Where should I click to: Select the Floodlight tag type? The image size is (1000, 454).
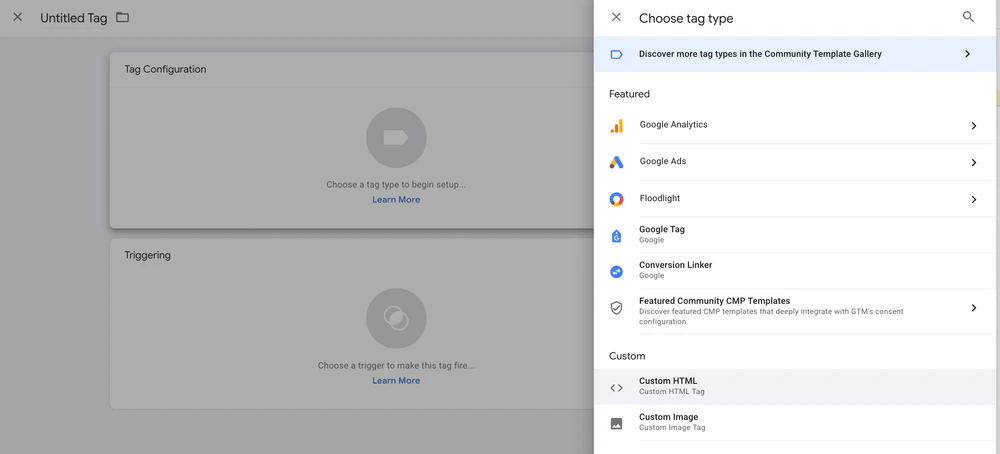click(794, 199)
